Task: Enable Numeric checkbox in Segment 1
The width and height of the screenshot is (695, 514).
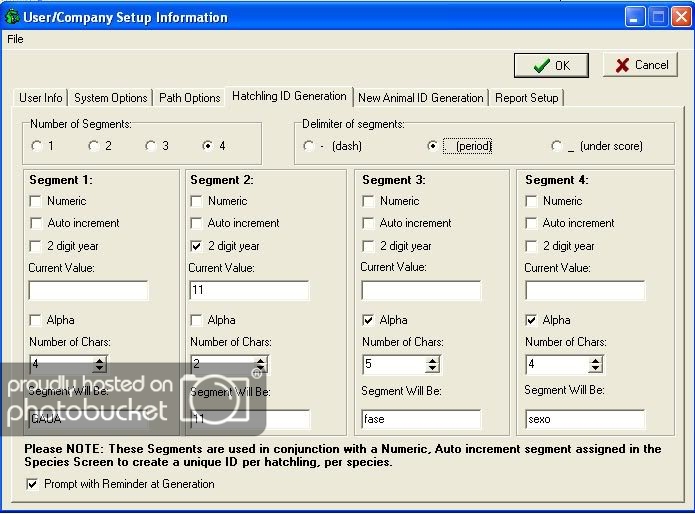Action: tap(37, 201)
